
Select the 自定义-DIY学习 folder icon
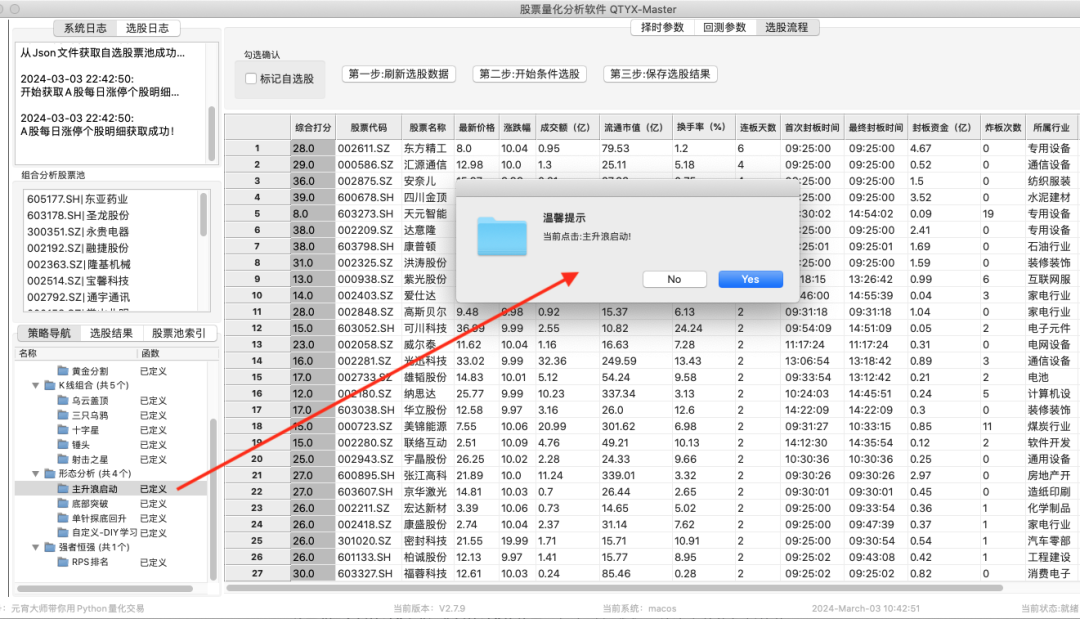pyautogui.click(x=61, y=529)
